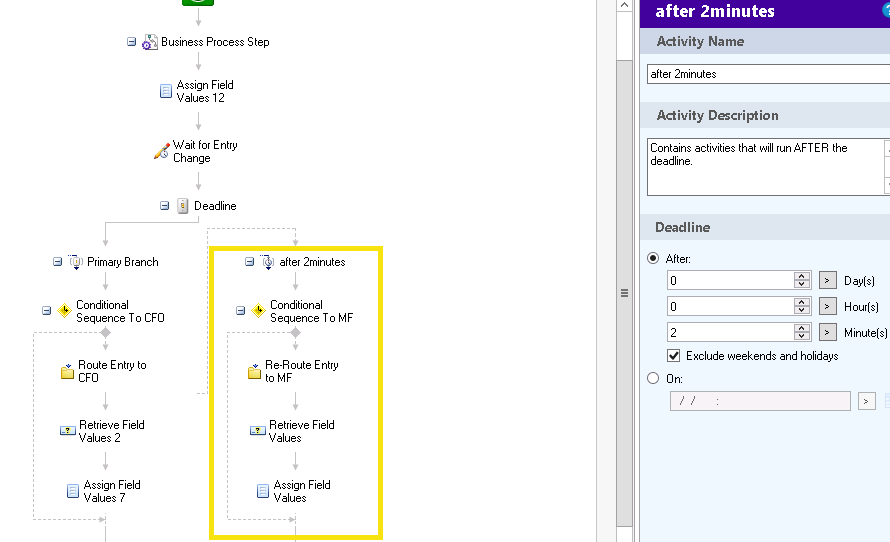Decrease the Minute(s) value with down arrow
890x542 pixels.
(x=802, y=337)
